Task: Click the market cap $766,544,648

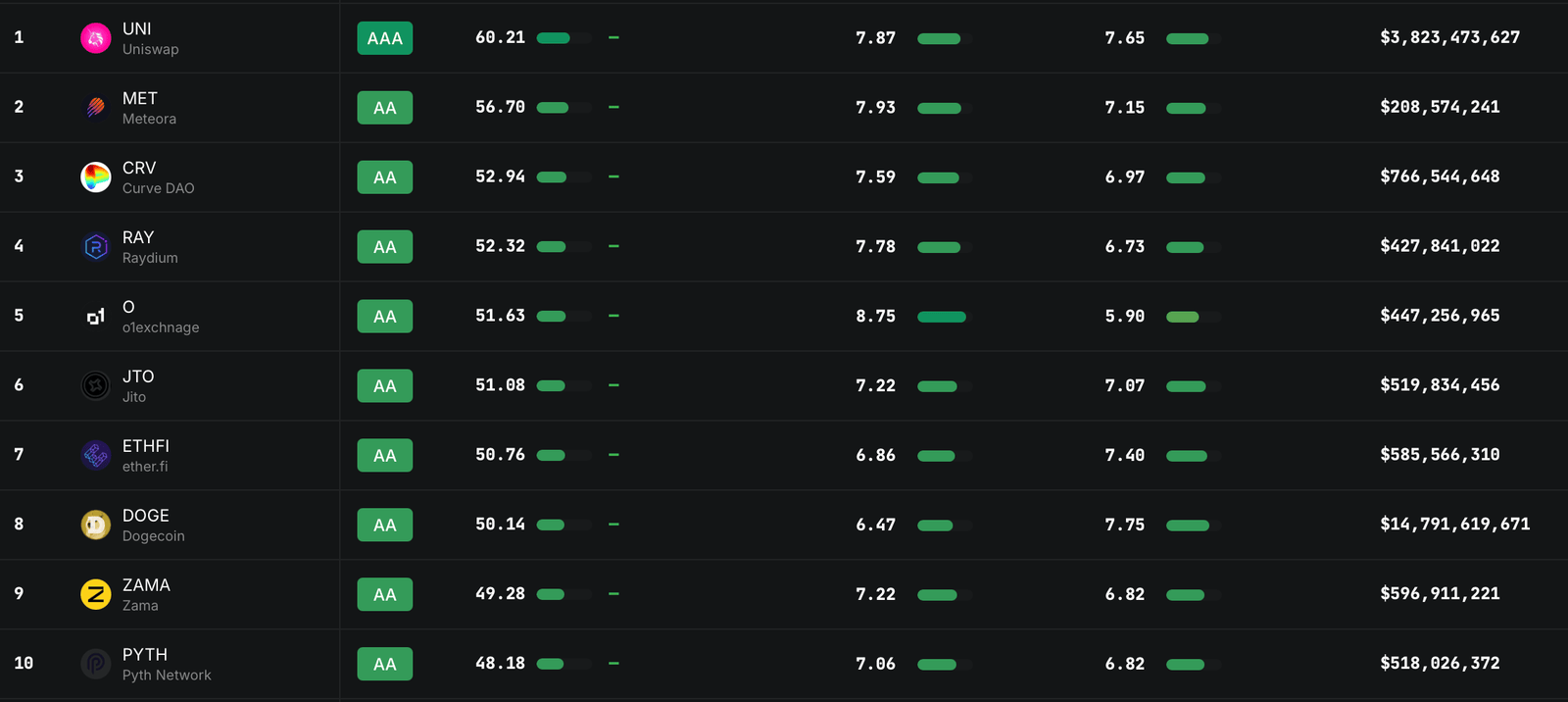Action: click(1440, 176)
